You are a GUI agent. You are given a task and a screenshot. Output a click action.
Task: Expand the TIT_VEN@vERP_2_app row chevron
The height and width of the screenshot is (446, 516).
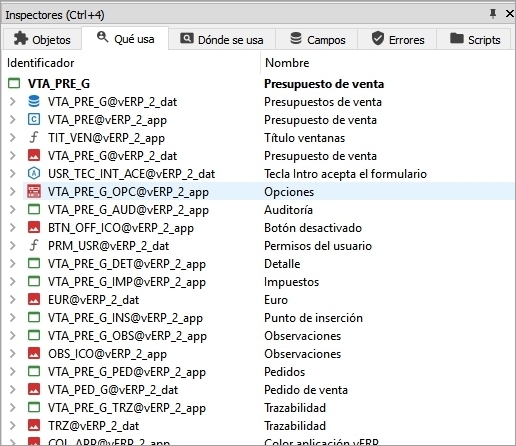tap(13, 137)
